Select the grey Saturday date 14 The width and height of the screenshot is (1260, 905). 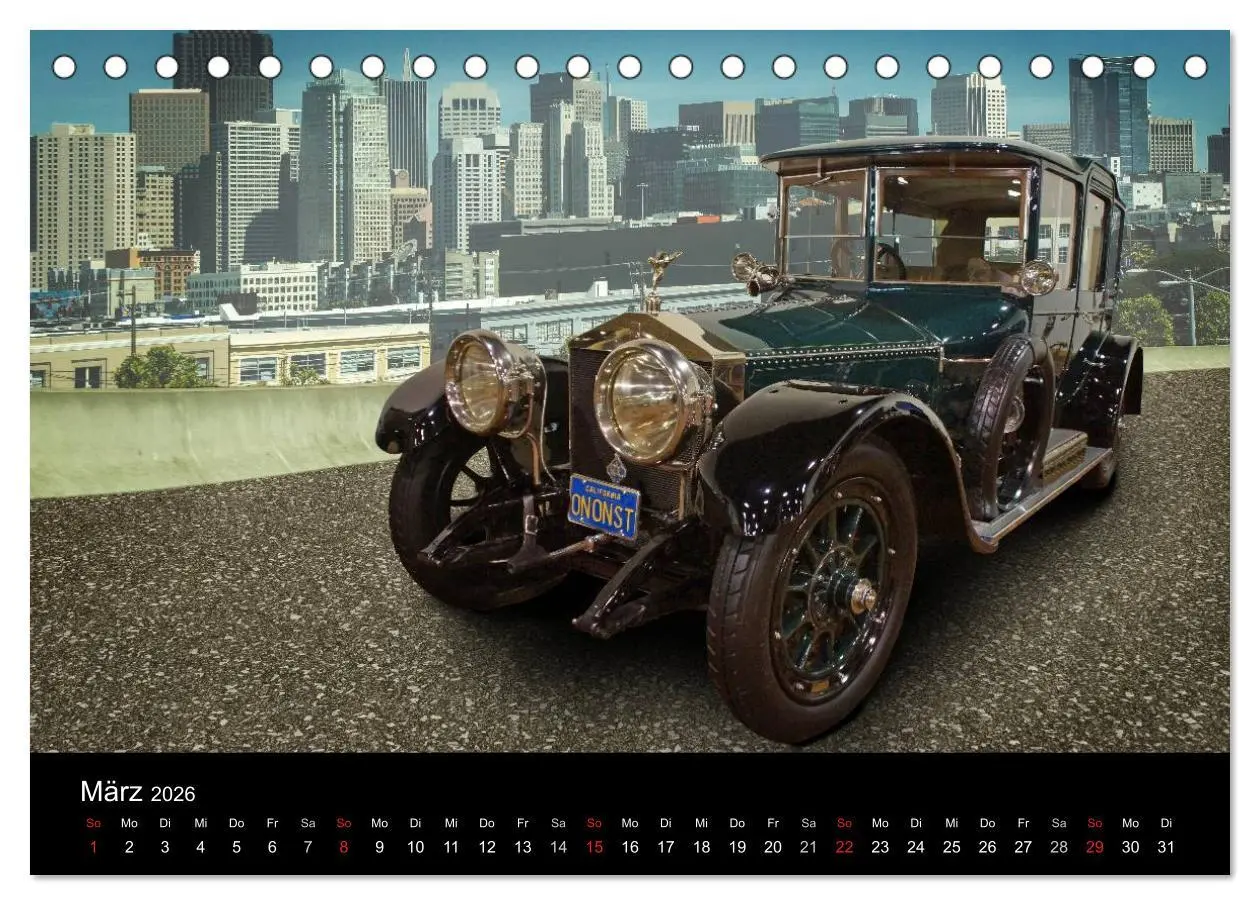558,847
